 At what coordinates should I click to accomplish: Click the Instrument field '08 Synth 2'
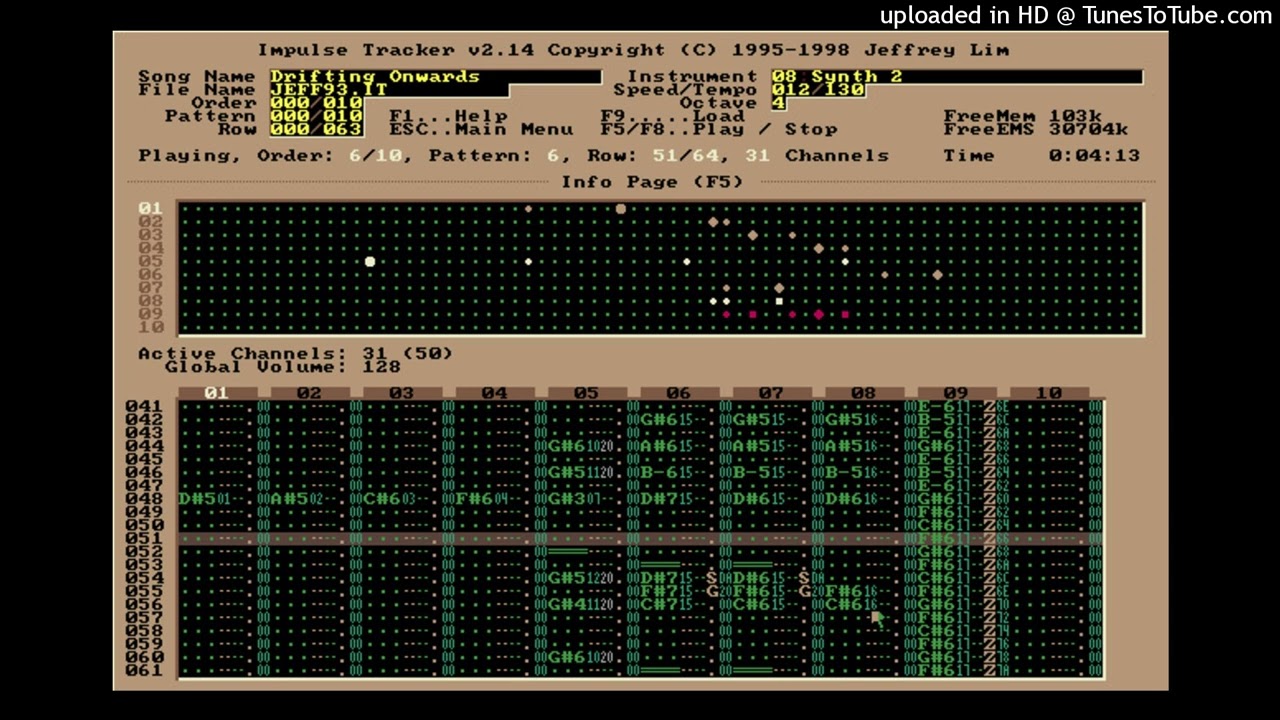click(956, 77)
